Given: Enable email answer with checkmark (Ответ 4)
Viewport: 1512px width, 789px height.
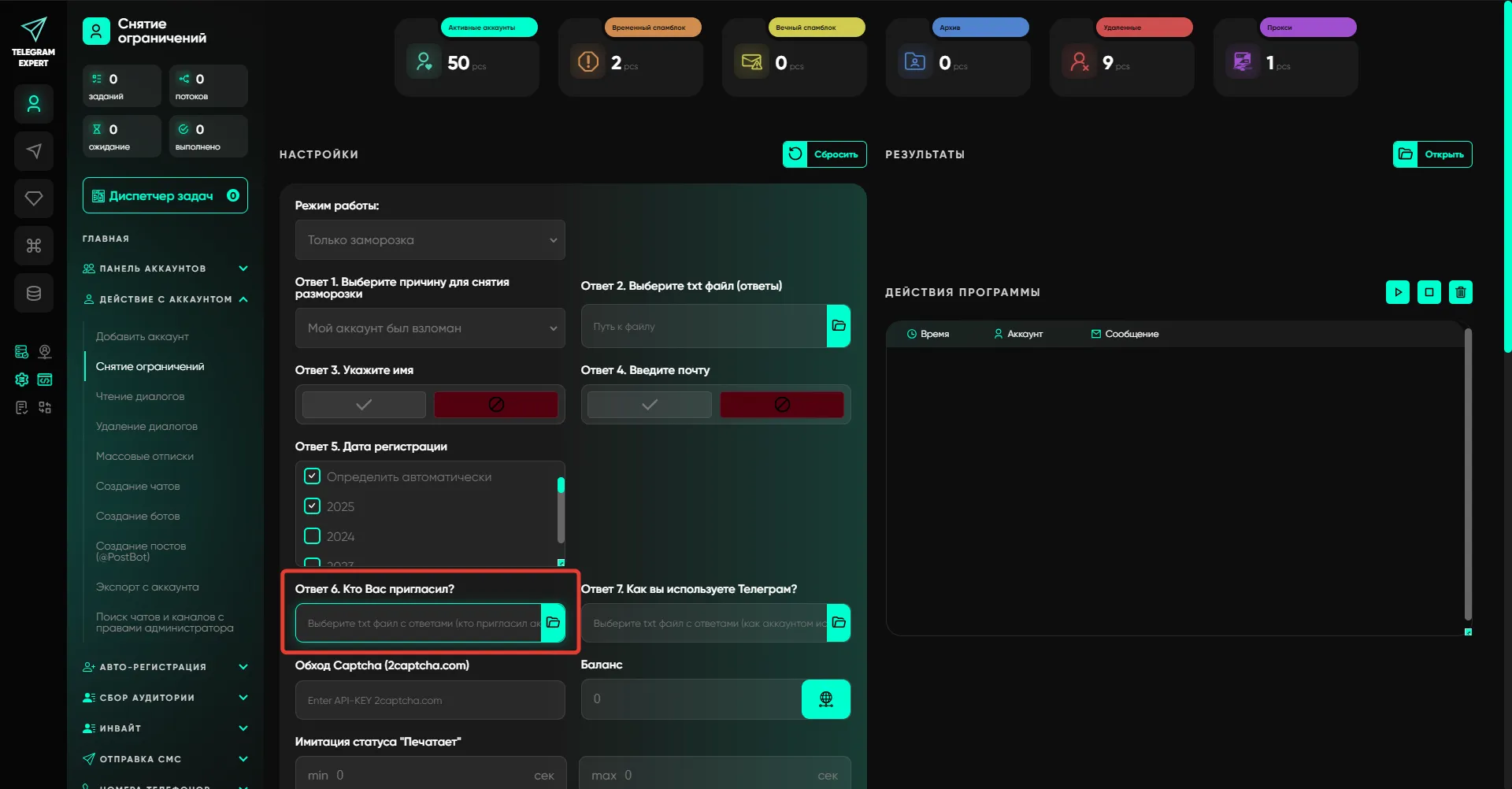Looking at the screenshot, I should click(650, 405).
